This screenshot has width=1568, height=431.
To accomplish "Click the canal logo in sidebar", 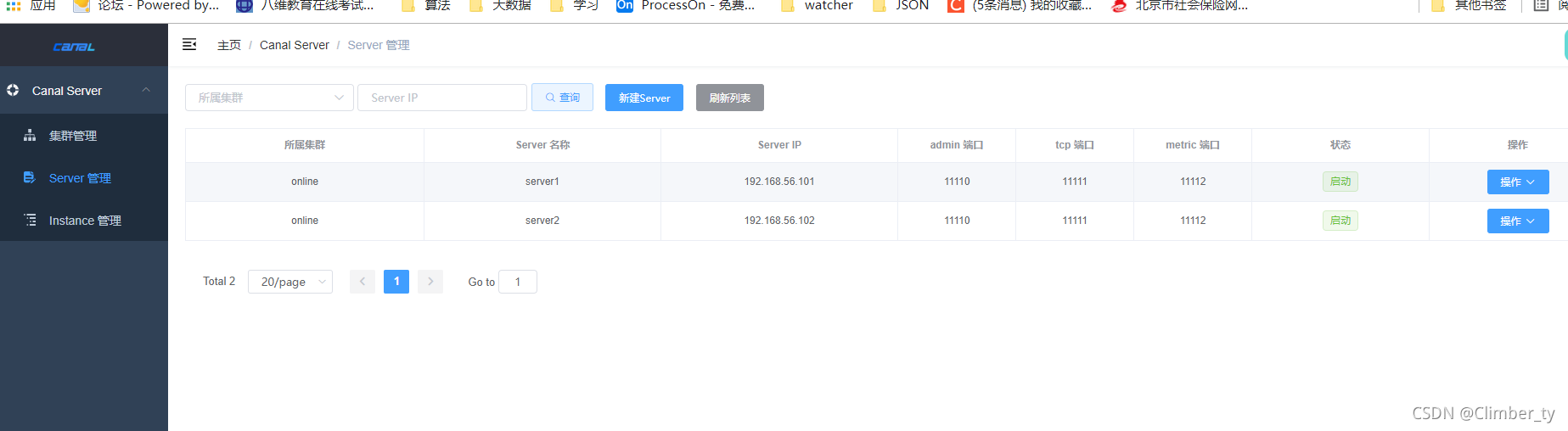I will pos(74,47).
